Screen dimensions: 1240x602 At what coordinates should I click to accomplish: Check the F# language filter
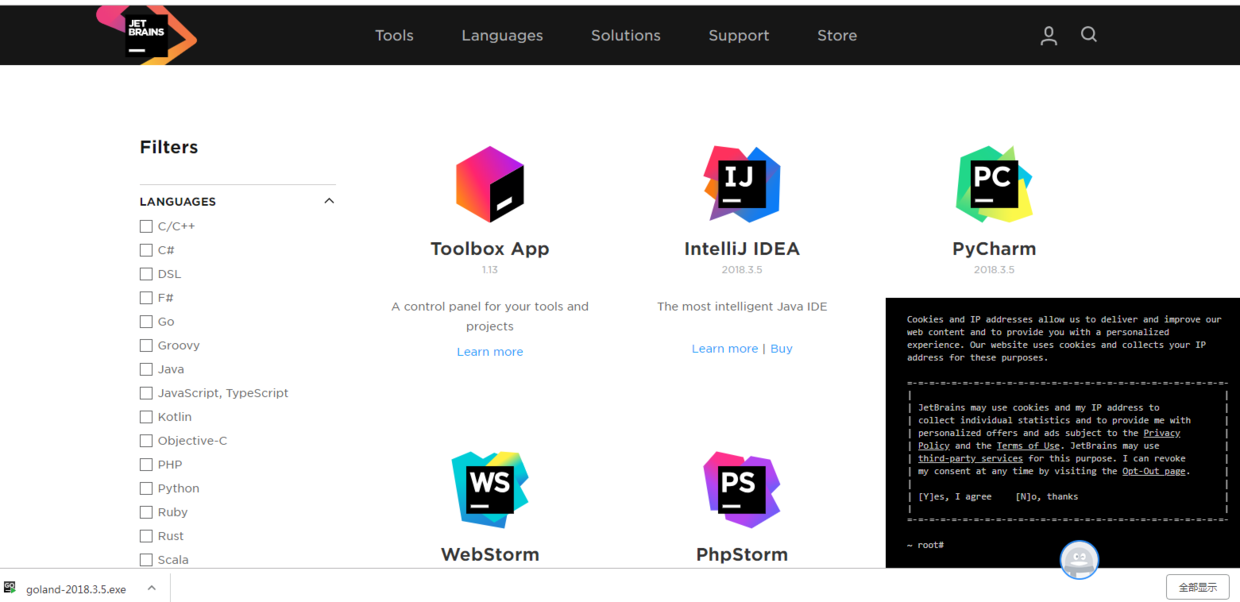point(146,298)
